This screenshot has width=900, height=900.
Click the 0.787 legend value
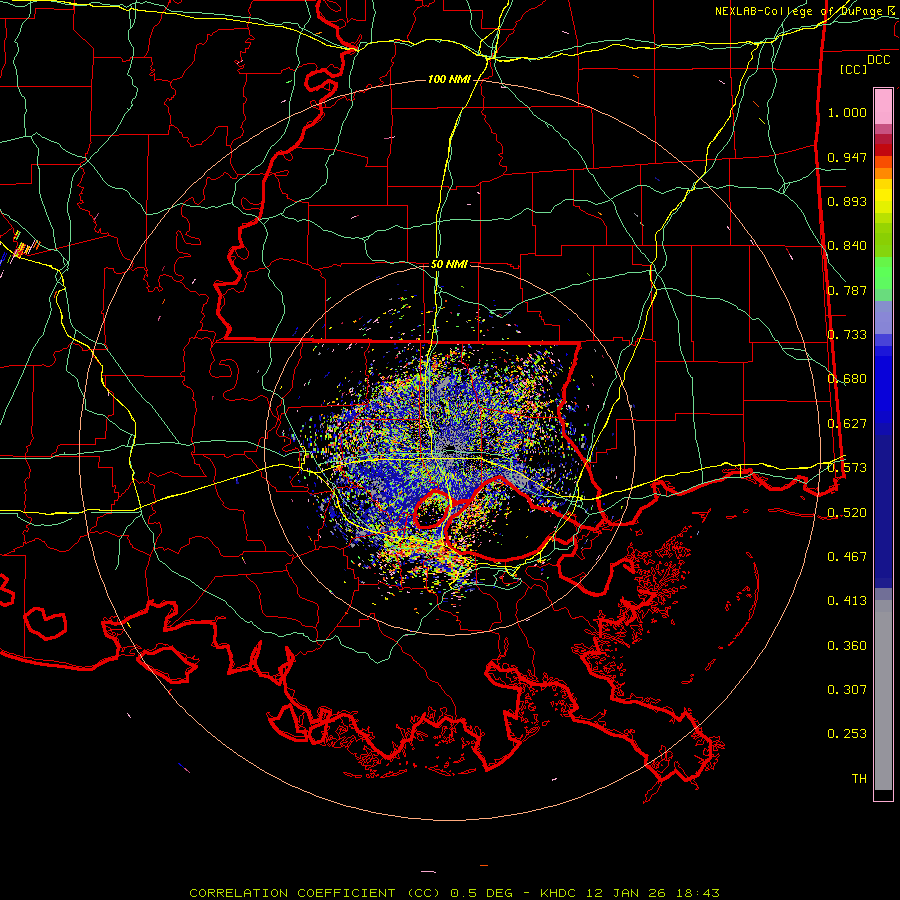[x=847, y=290]
